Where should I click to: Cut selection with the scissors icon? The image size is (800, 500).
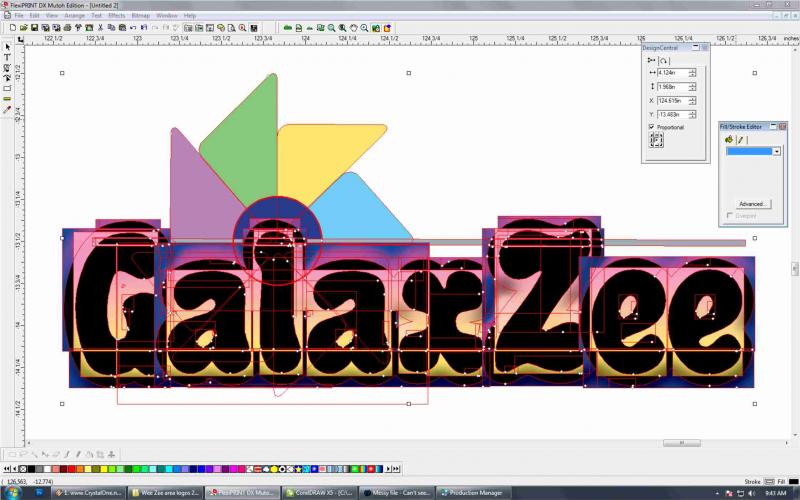101,28
